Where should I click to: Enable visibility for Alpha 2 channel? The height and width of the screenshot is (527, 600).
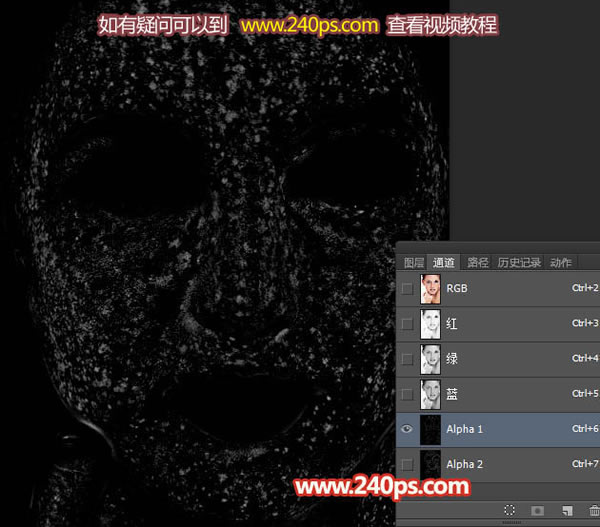pyautogui.click(x=406, y=464)
